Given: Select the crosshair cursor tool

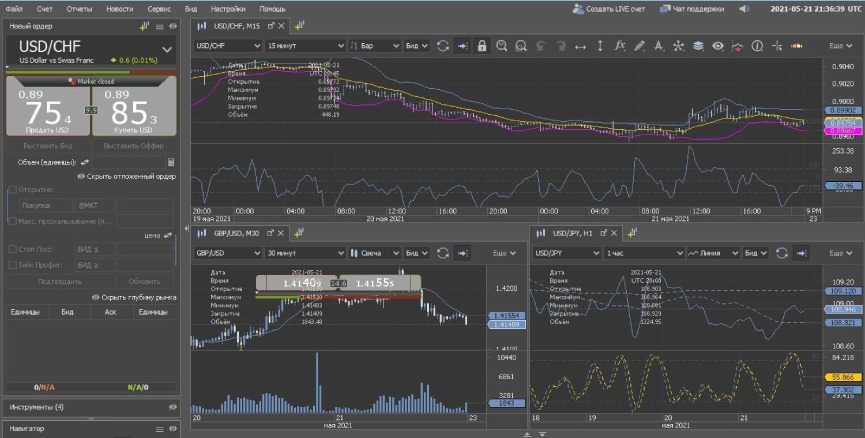Looking at the screenshot, I should click(777, 46).
